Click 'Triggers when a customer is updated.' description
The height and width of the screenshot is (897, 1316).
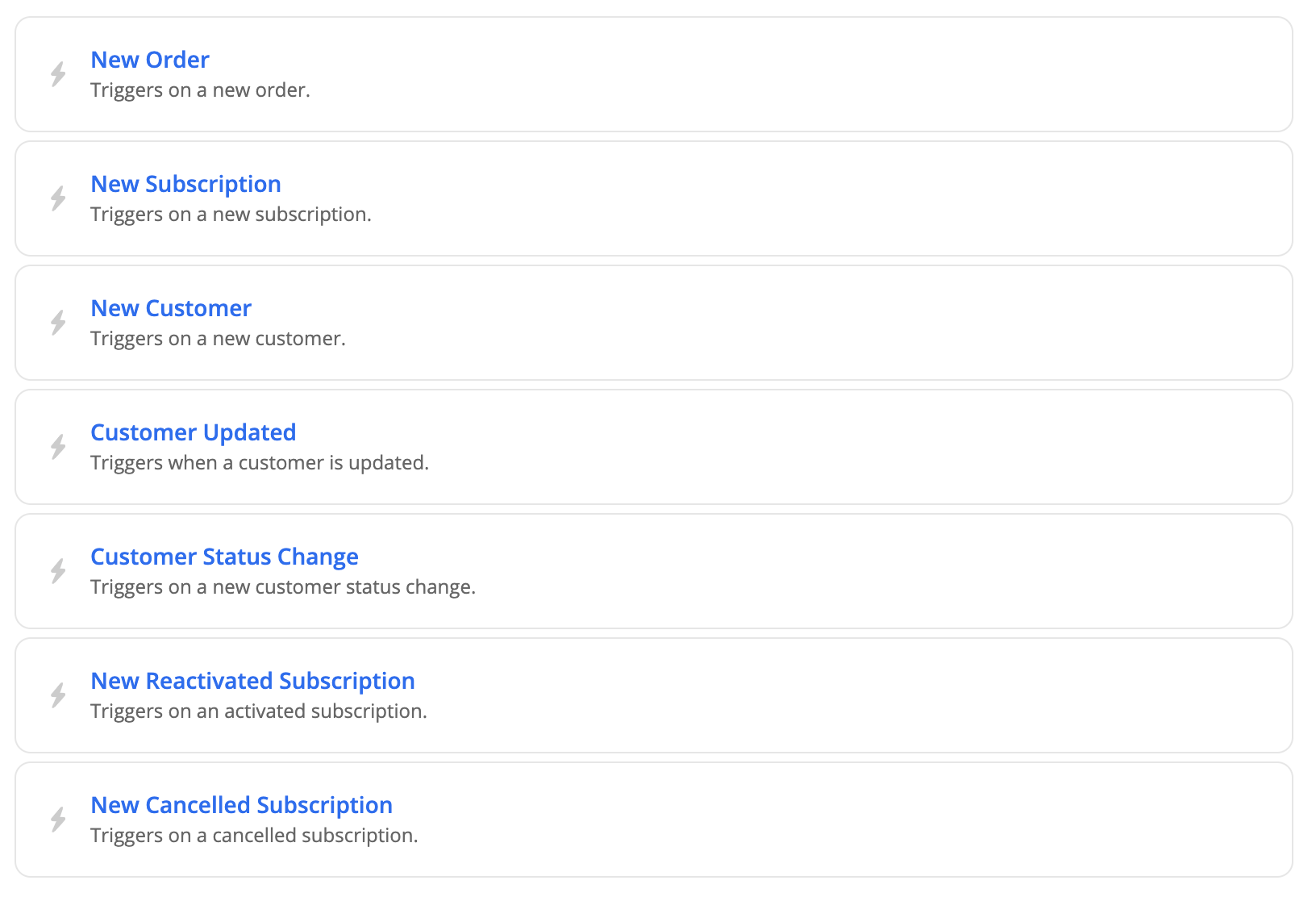pyautogui.click(x=260, y=463)
